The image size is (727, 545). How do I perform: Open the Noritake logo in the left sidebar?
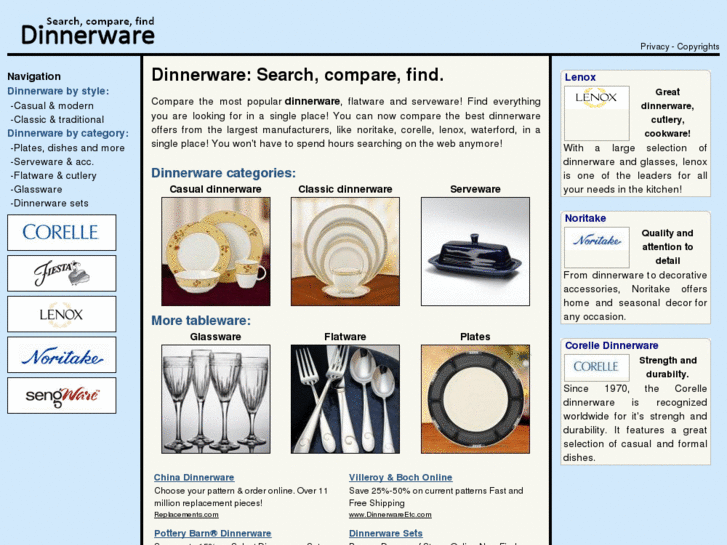tap(62, 355)
